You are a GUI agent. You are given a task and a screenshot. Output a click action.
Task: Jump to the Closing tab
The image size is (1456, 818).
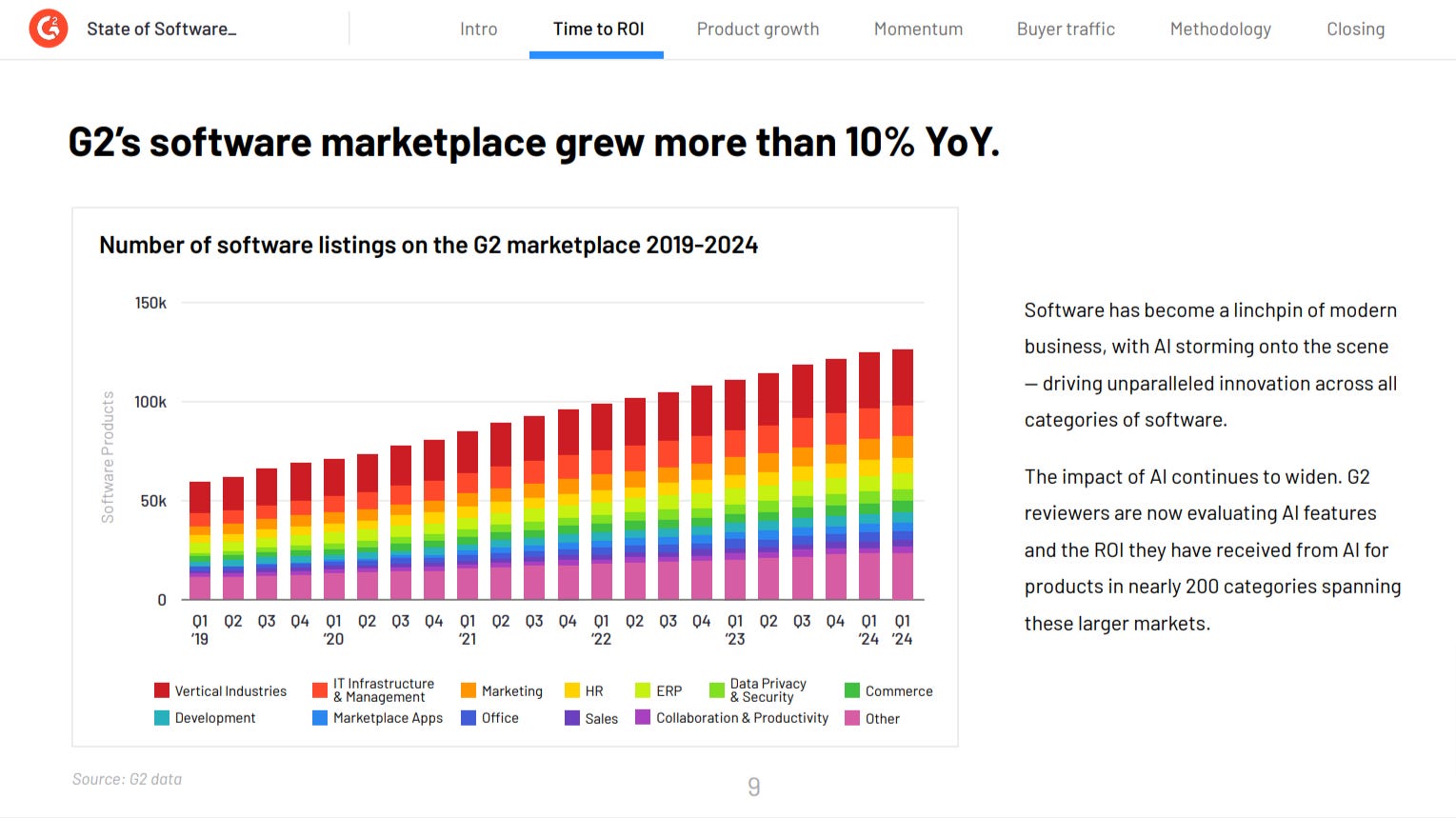click(1355, 30)
